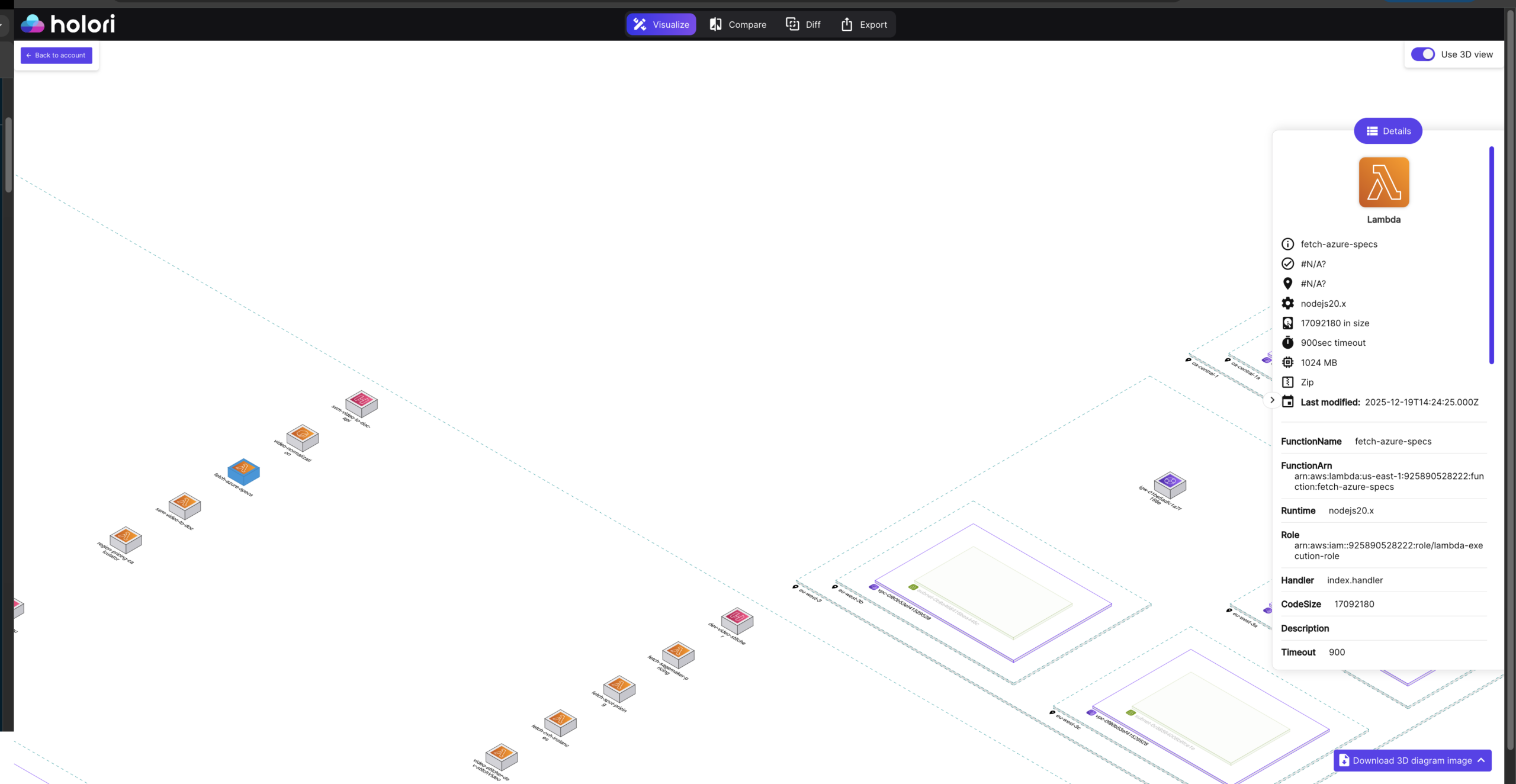The image size is (1516, 784).
Task: Select the igw-01be5adfc1a7f156e internet gateway node
Action: tap(1170, 485)
